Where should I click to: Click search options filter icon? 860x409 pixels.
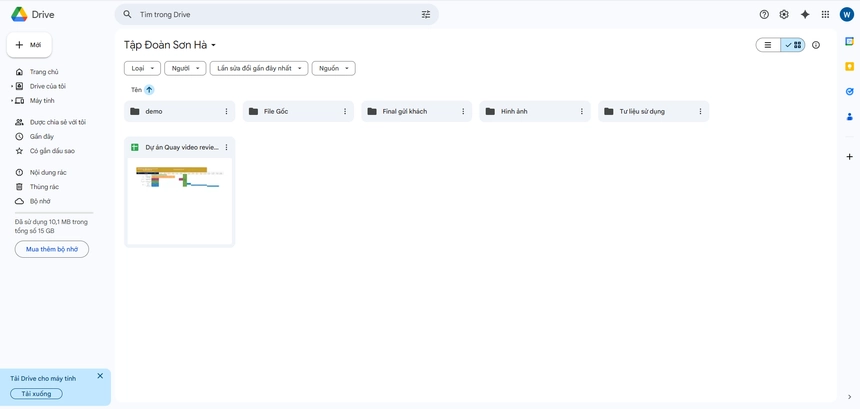426,15
